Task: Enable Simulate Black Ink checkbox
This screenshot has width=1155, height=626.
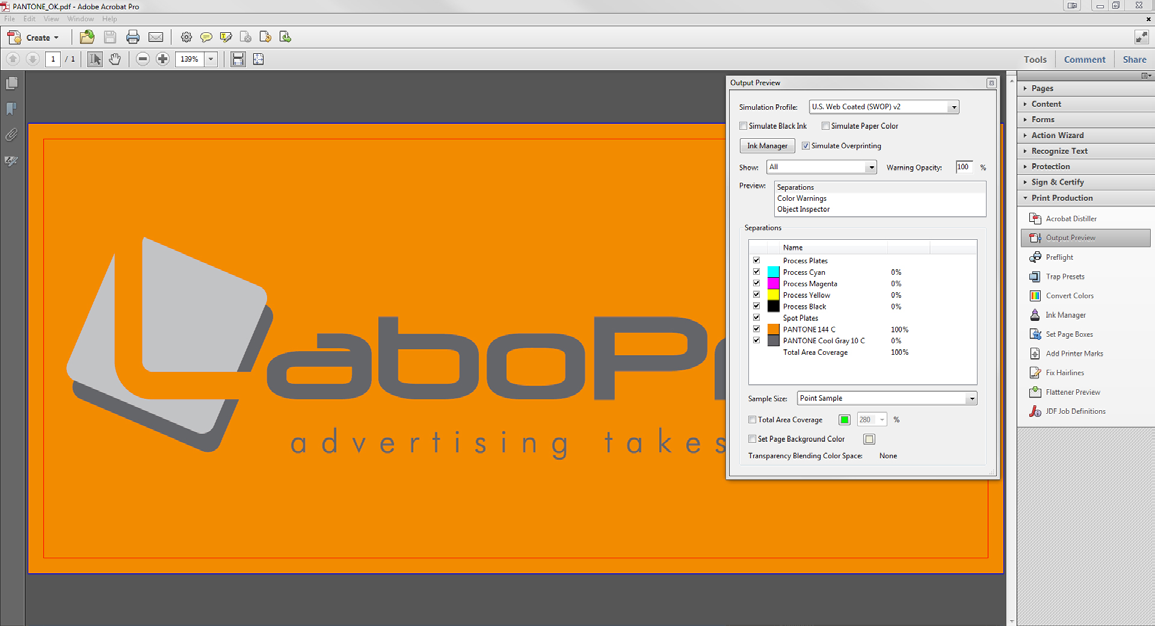Action: pyautogui.click(x=743, y=126)
